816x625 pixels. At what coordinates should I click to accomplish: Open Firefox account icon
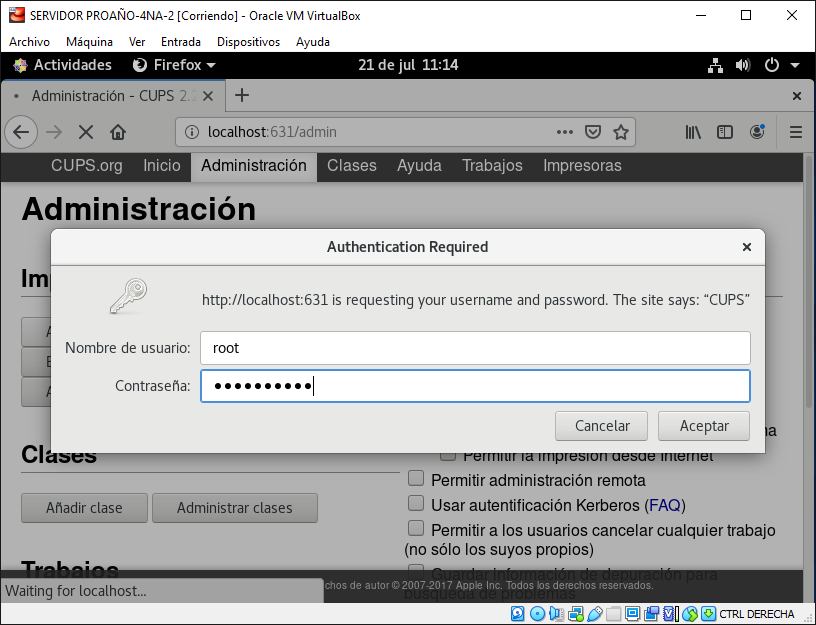click(x=757, y=132)
